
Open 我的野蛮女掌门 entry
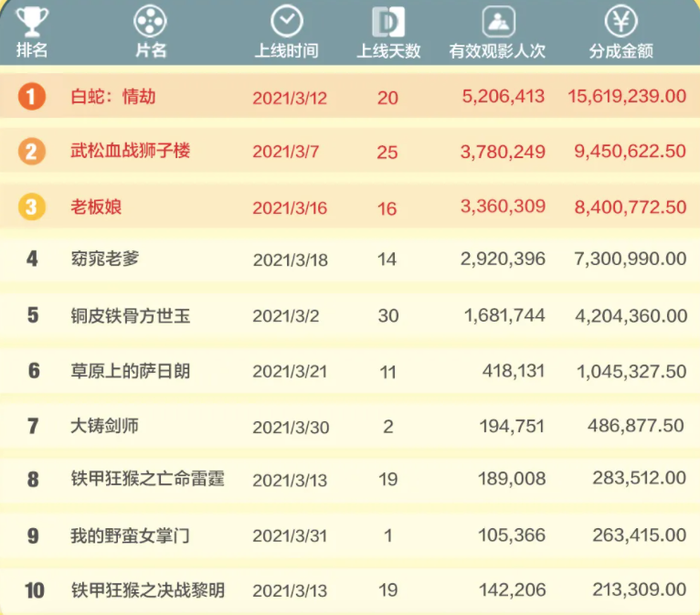130,536
